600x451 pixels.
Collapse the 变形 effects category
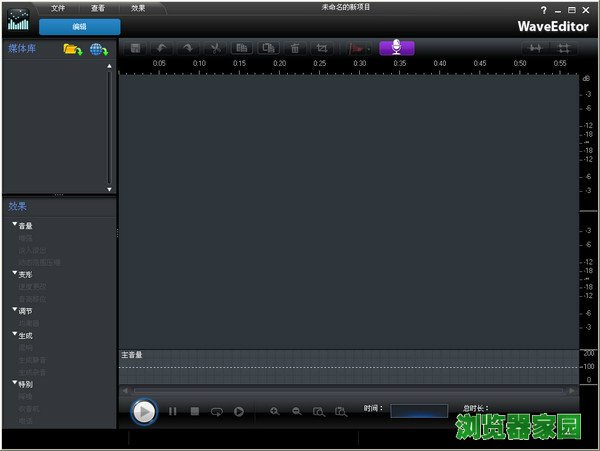coord(15,273)
